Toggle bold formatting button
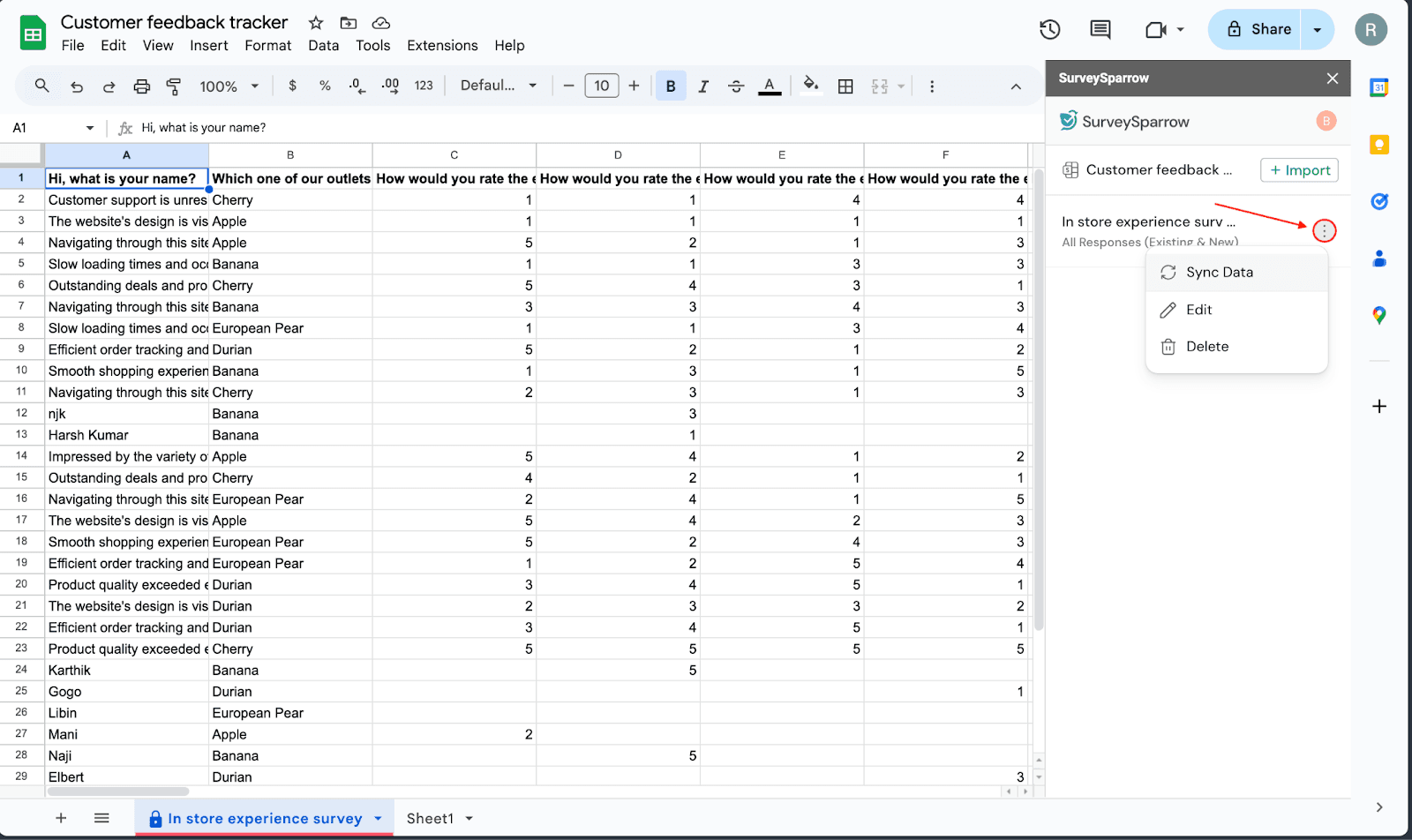Screen dimensions: 1412x840 pos(671,86)
